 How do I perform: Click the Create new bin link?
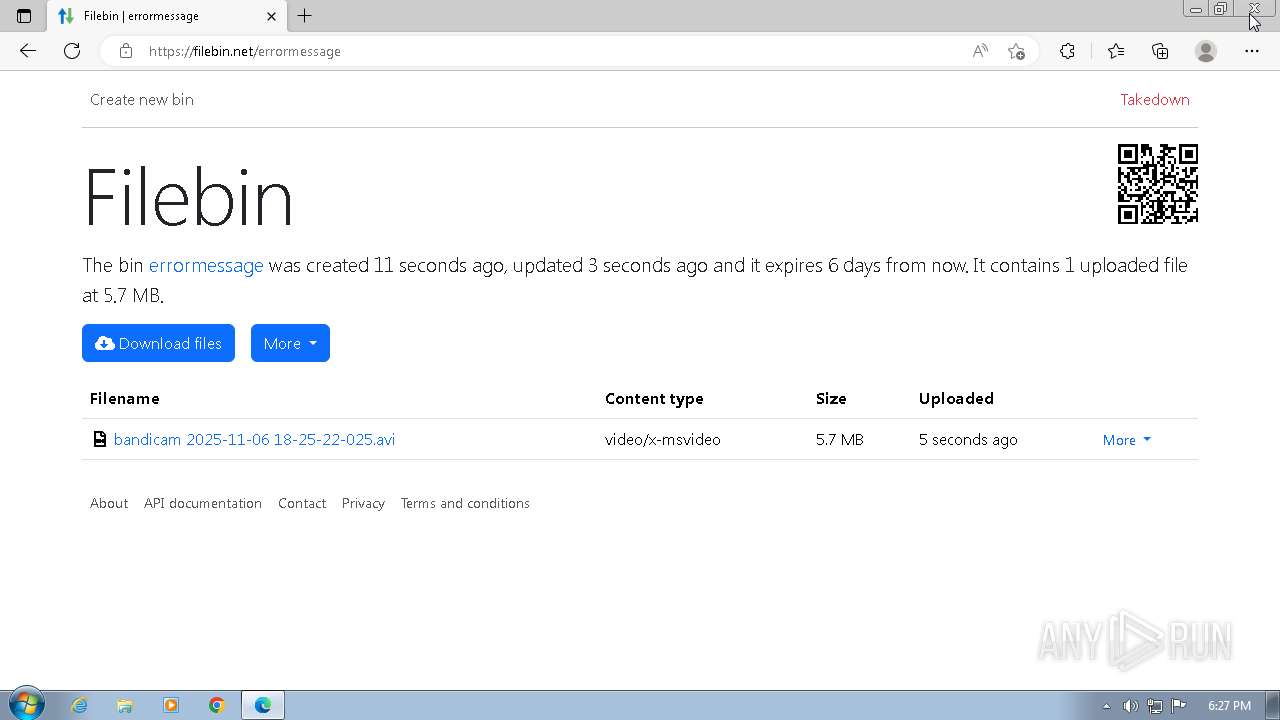pos(142,99)
